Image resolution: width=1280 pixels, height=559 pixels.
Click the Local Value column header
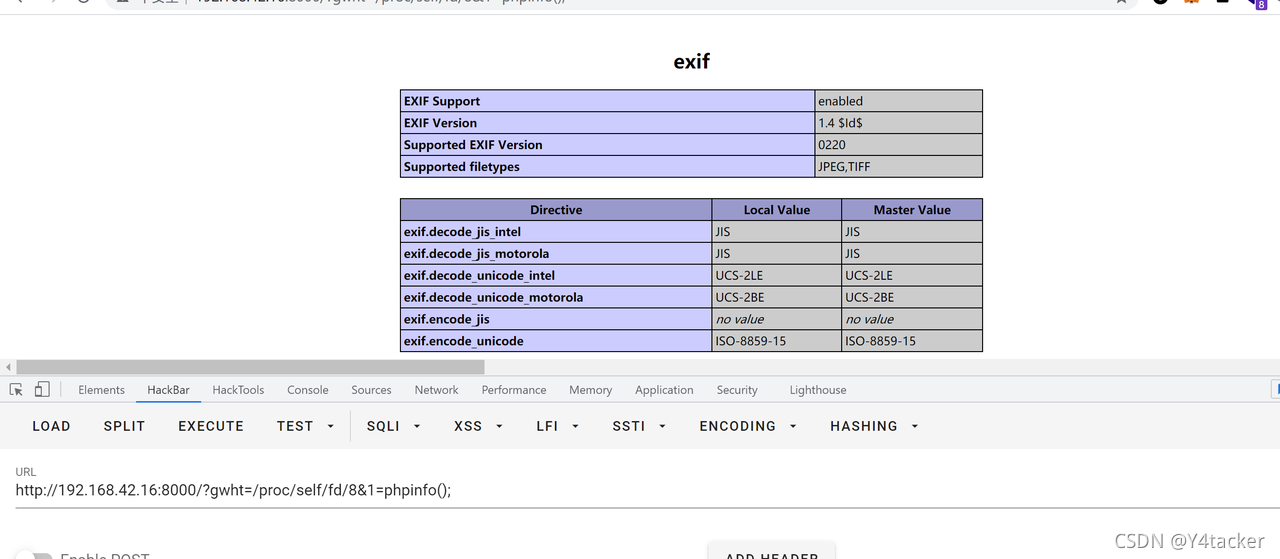(x=777, y=210)
